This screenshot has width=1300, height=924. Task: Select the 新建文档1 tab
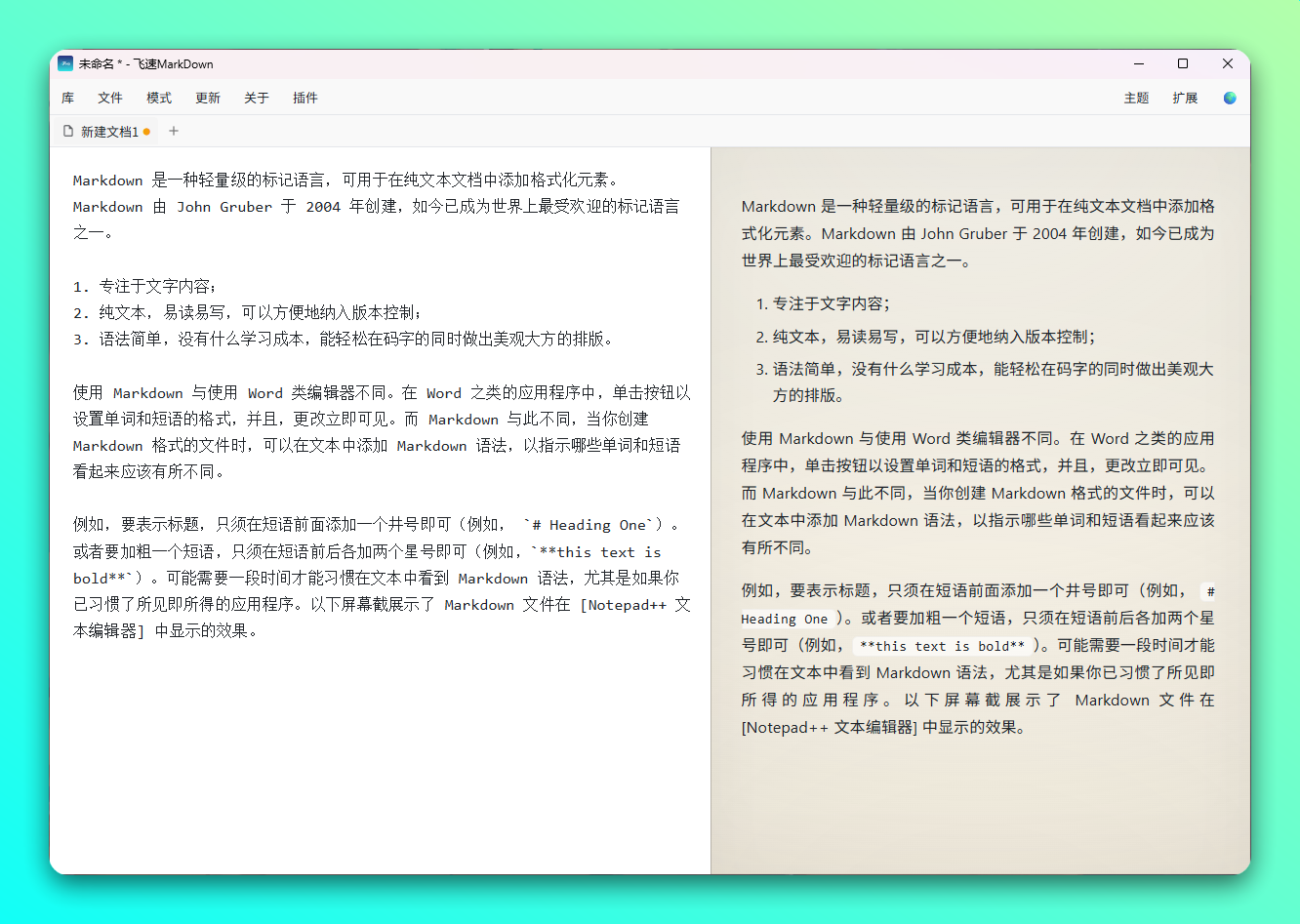108,132
